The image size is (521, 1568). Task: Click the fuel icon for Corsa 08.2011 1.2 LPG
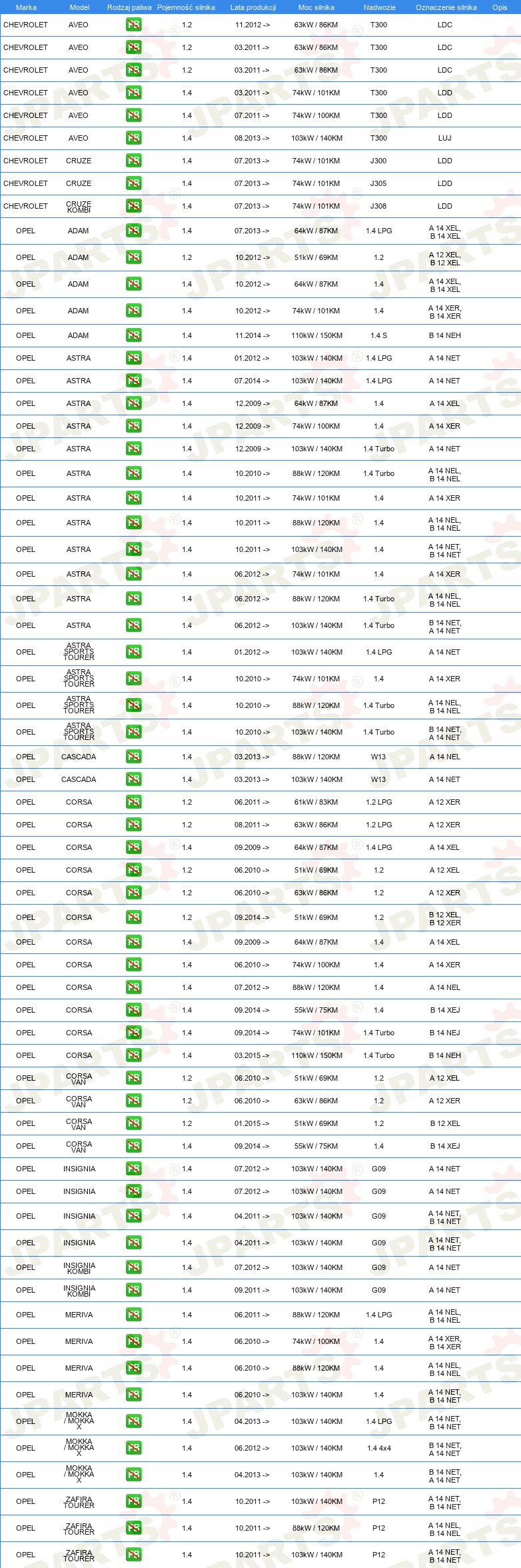pos(133,825)
